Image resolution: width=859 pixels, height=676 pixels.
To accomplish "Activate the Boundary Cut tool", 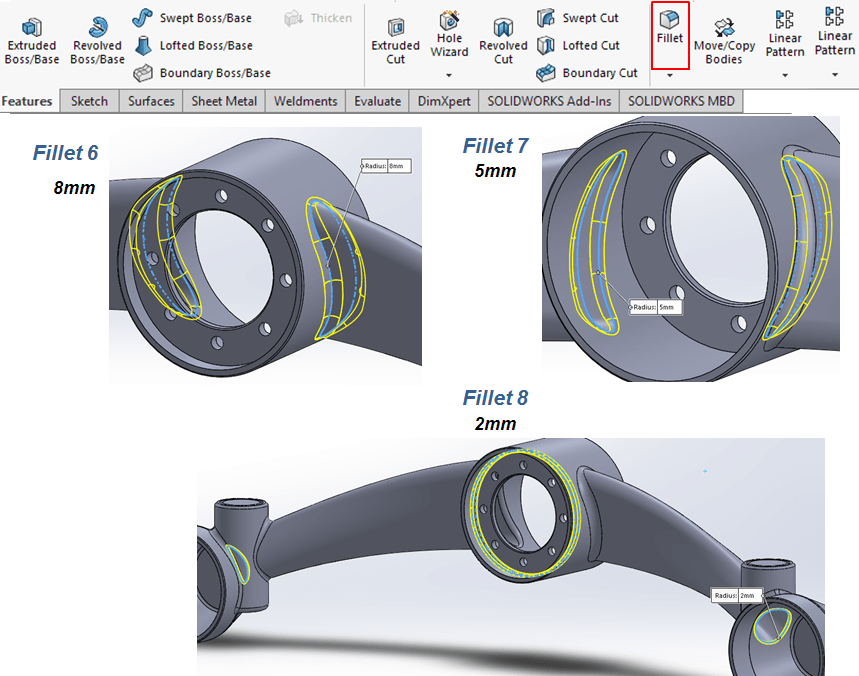I will (x=587, y=73).
